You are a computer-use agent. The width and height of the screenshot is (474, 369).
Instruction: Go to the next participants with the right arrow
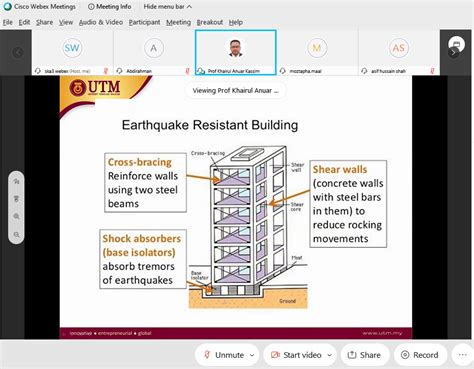click(453, 53)
